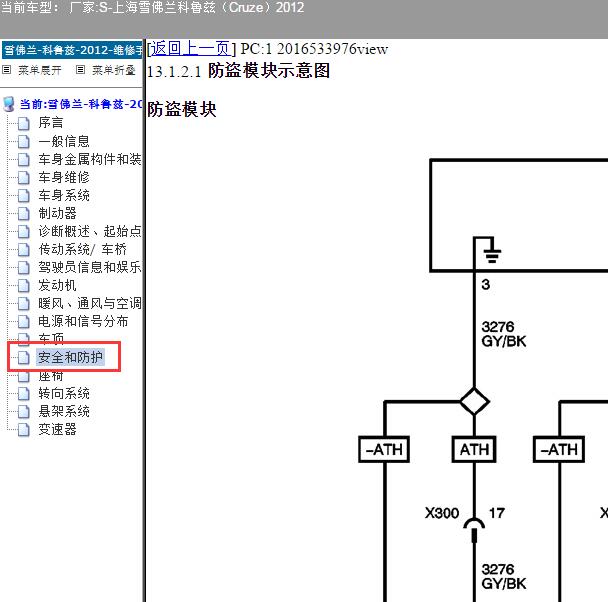Click the page icon beside 制动器

(24, 214)
